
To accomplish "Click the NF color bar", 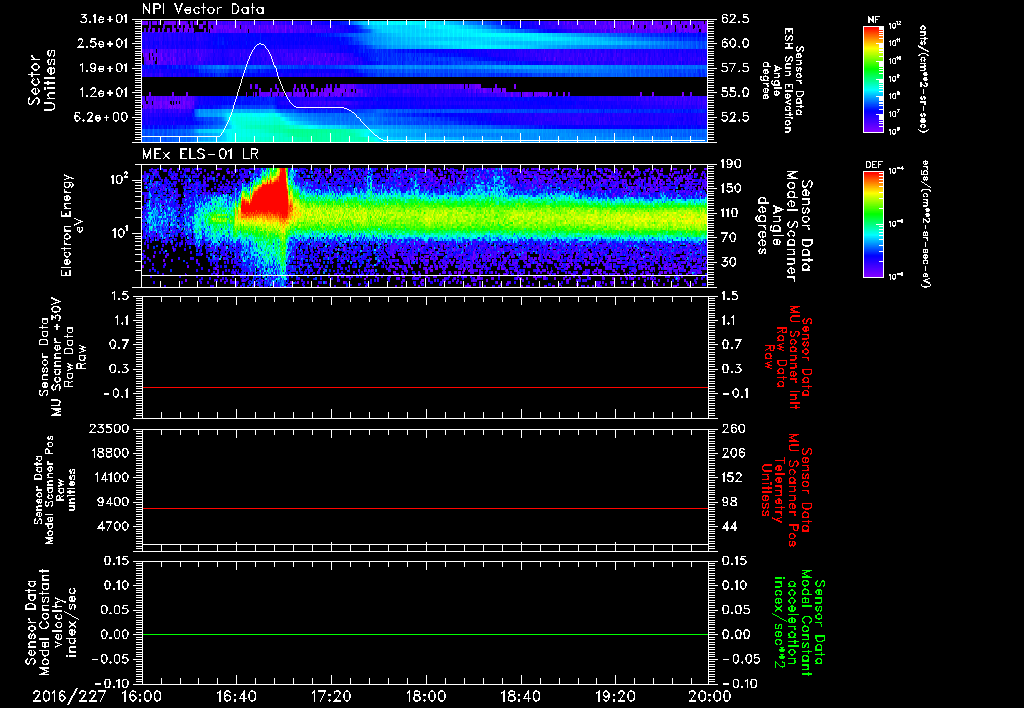I will (x=874, y=79).
